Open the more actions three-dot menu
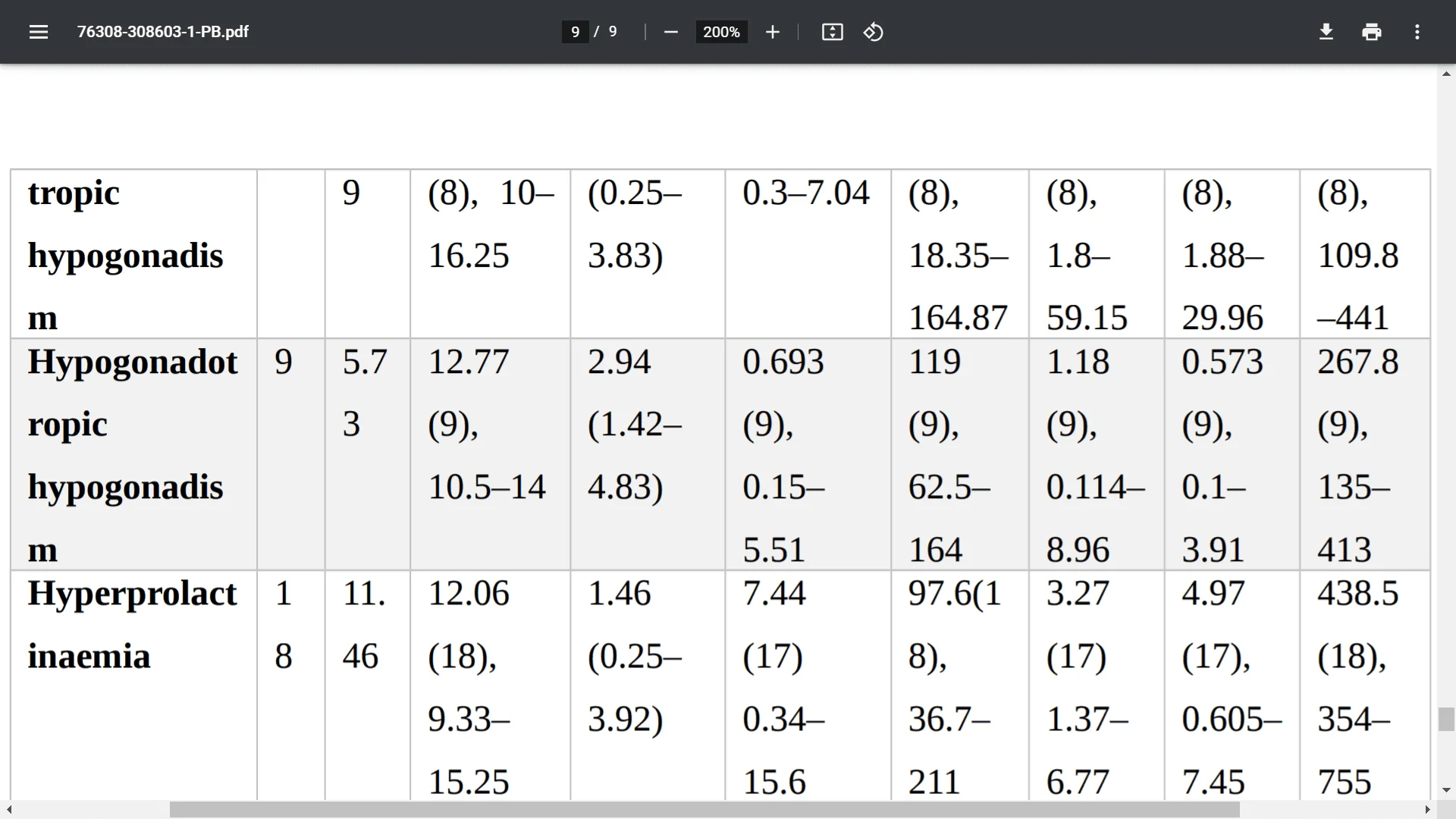Viewport: 1456px width, 819px height. pos(1417,32)
